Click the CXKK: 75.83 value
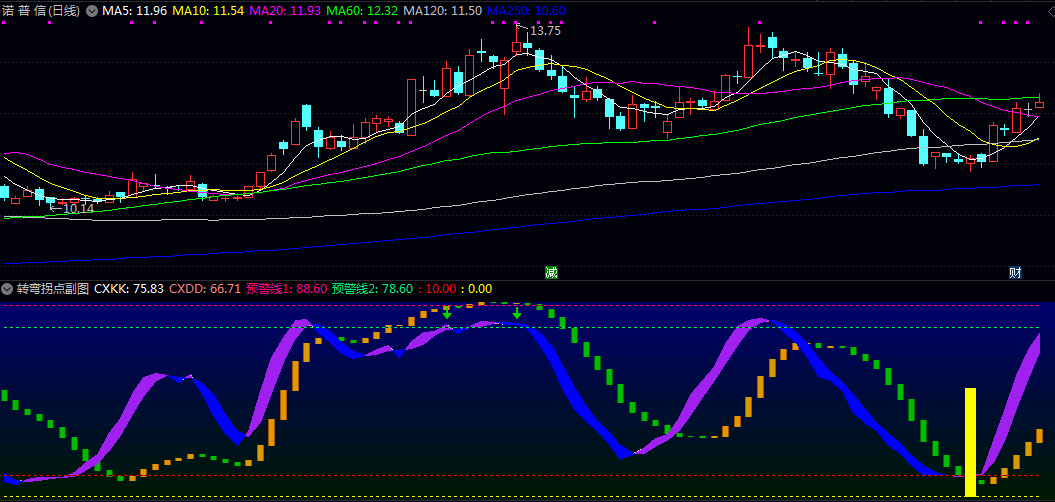This screenshot has width=1055, height=502. coord(129,289)
